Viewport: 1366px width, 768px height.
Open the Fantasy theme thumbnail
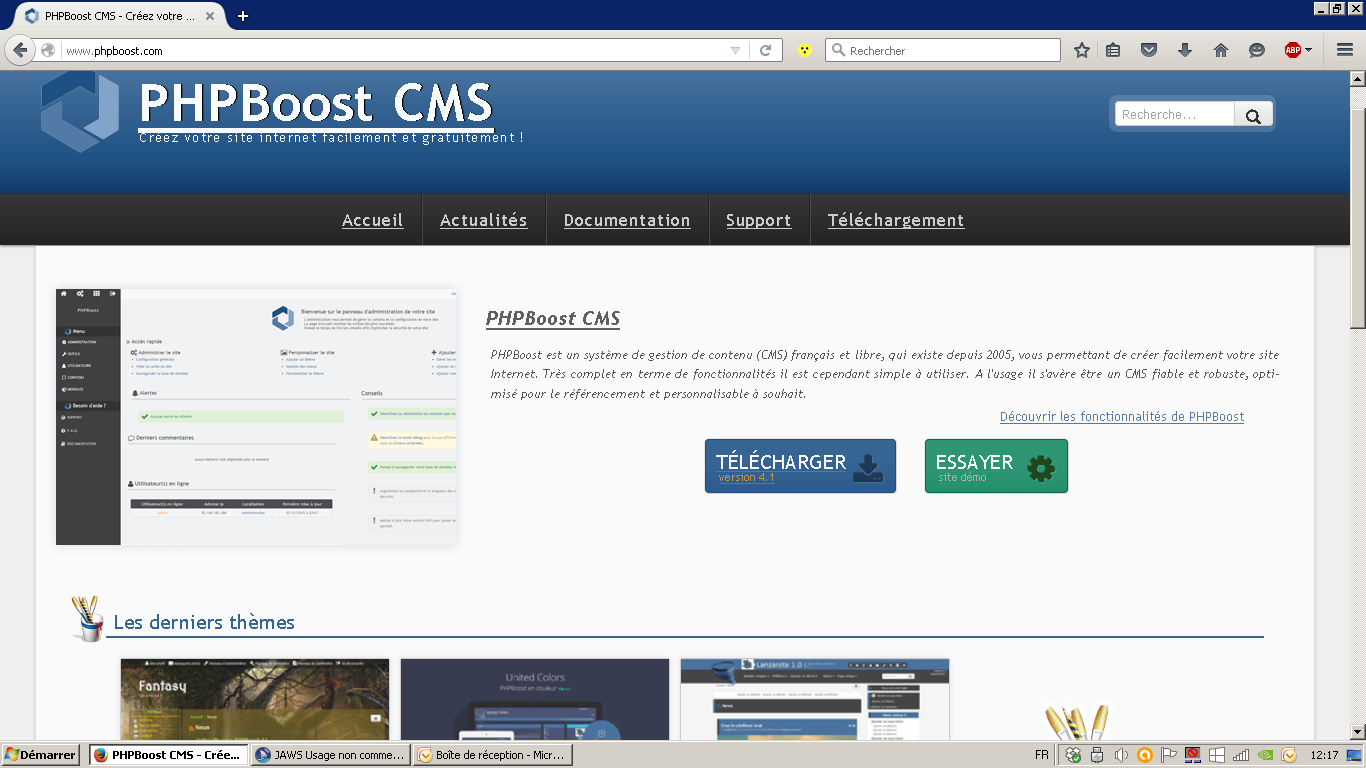click(255, 699)
